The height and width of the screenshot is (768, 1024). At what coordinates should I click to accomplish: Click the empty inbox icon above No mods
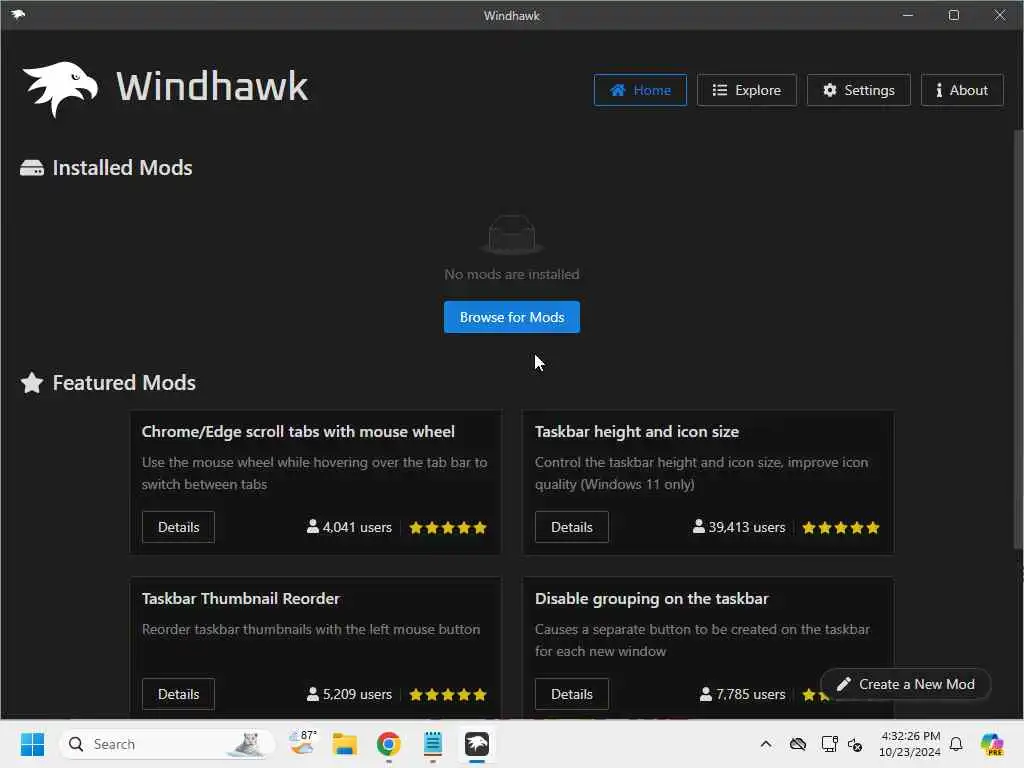click(511, 234)
